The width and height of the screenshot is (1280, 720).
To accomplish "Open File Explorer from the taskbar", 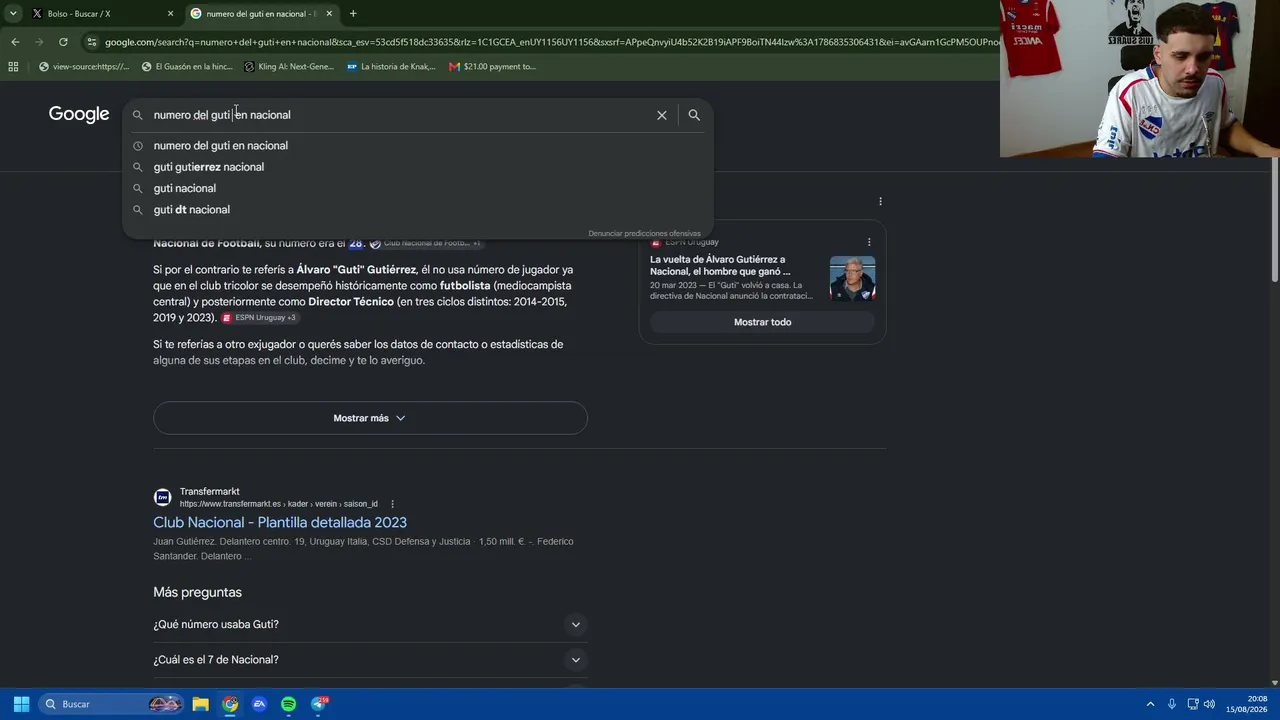I will click(x=201, y=704).
